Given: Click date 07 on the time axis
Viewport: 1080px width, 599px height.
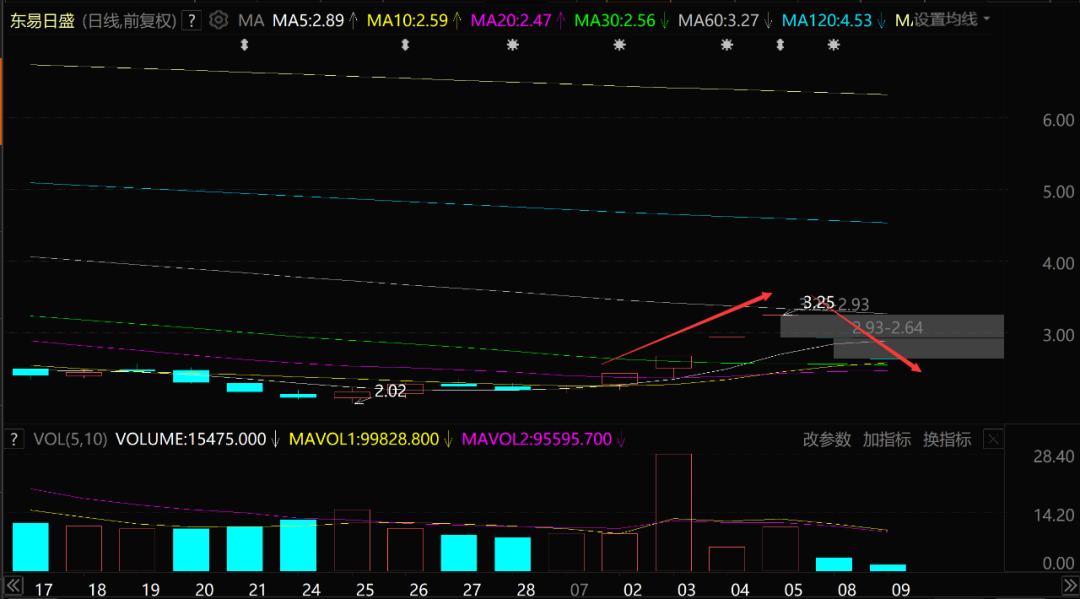Looking at the screenshot, I should 579,590.
